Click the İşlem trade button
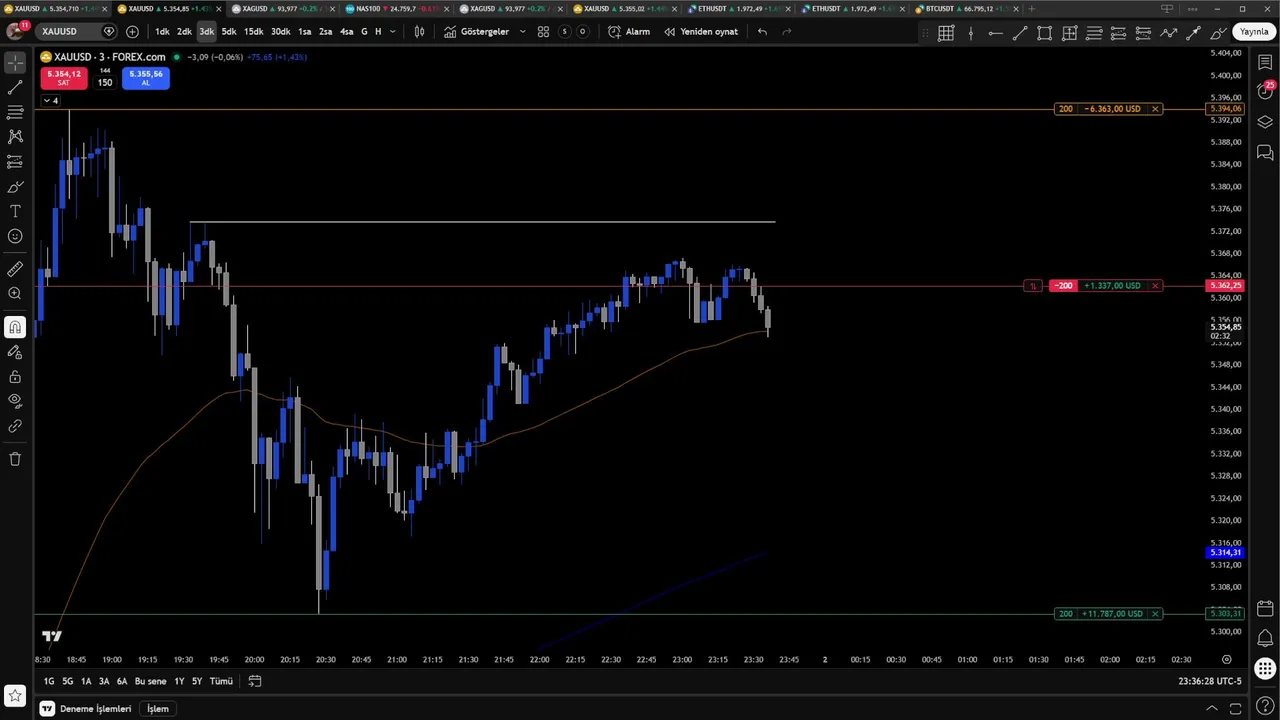 158,709
